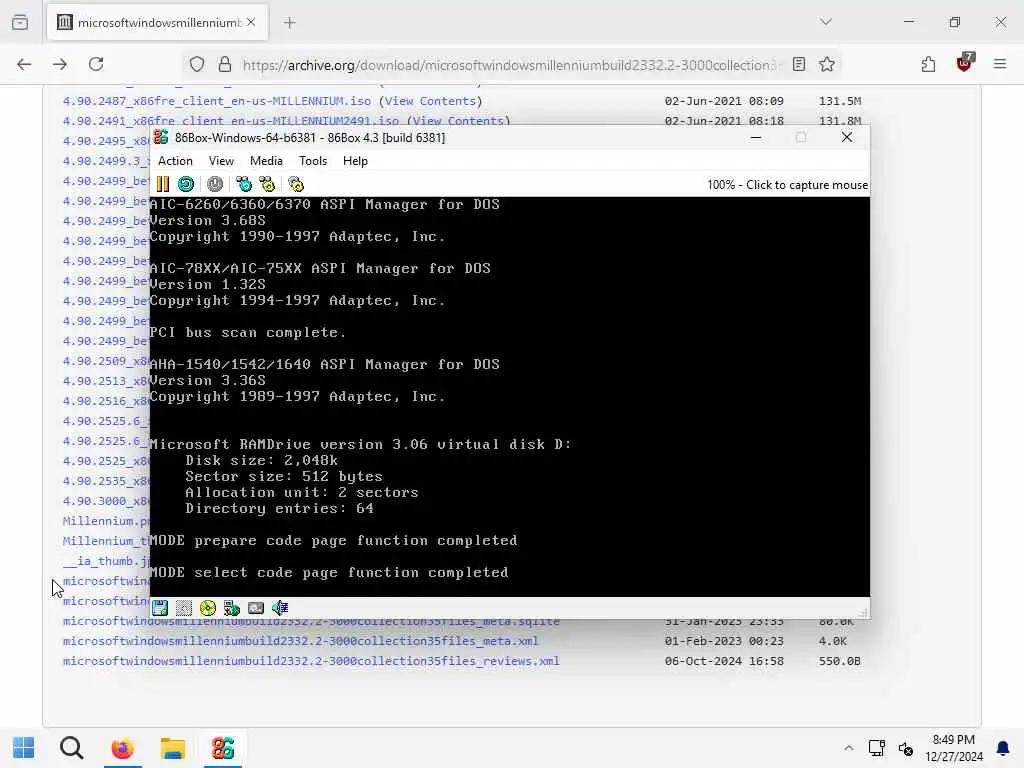Click the ACPI shutdown power icon
Screen dimensions: 1024x768
point(215,184)
